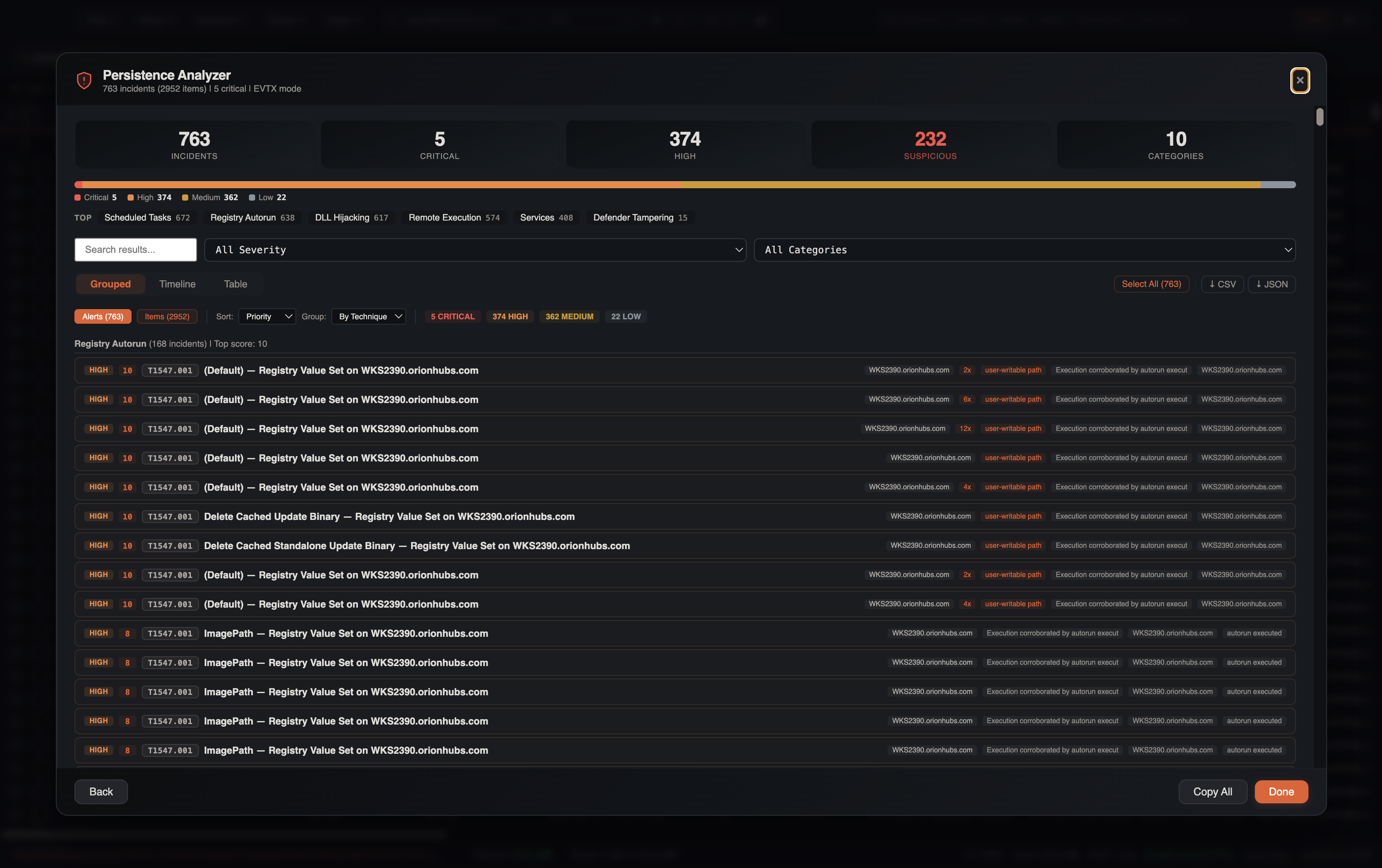Open the Sort Priority dropdown
The image size is (1382, 868).
267,316
